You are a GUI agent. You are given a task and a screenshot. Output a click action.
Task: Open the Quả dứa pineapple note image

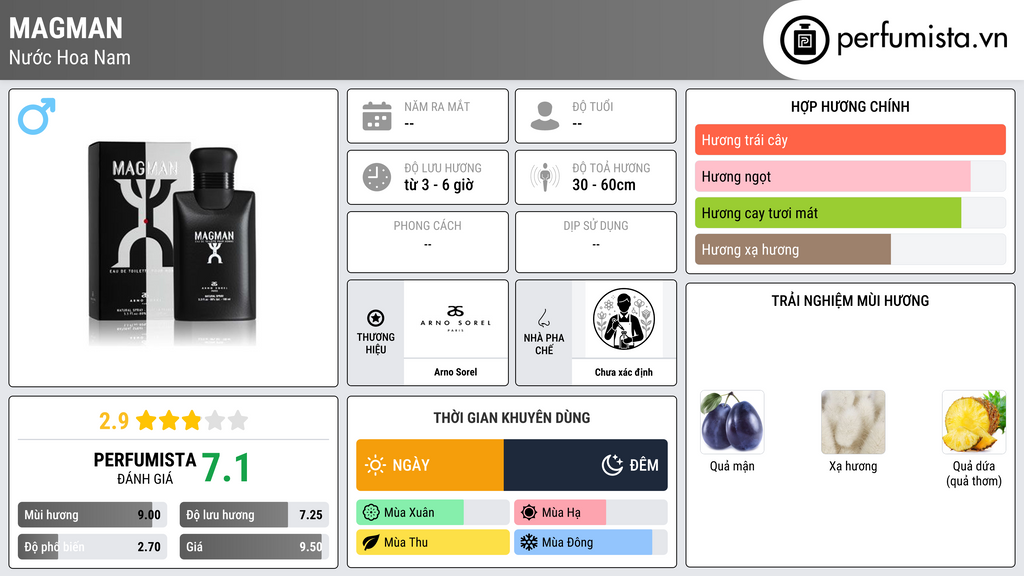click(x=974, y=423)
